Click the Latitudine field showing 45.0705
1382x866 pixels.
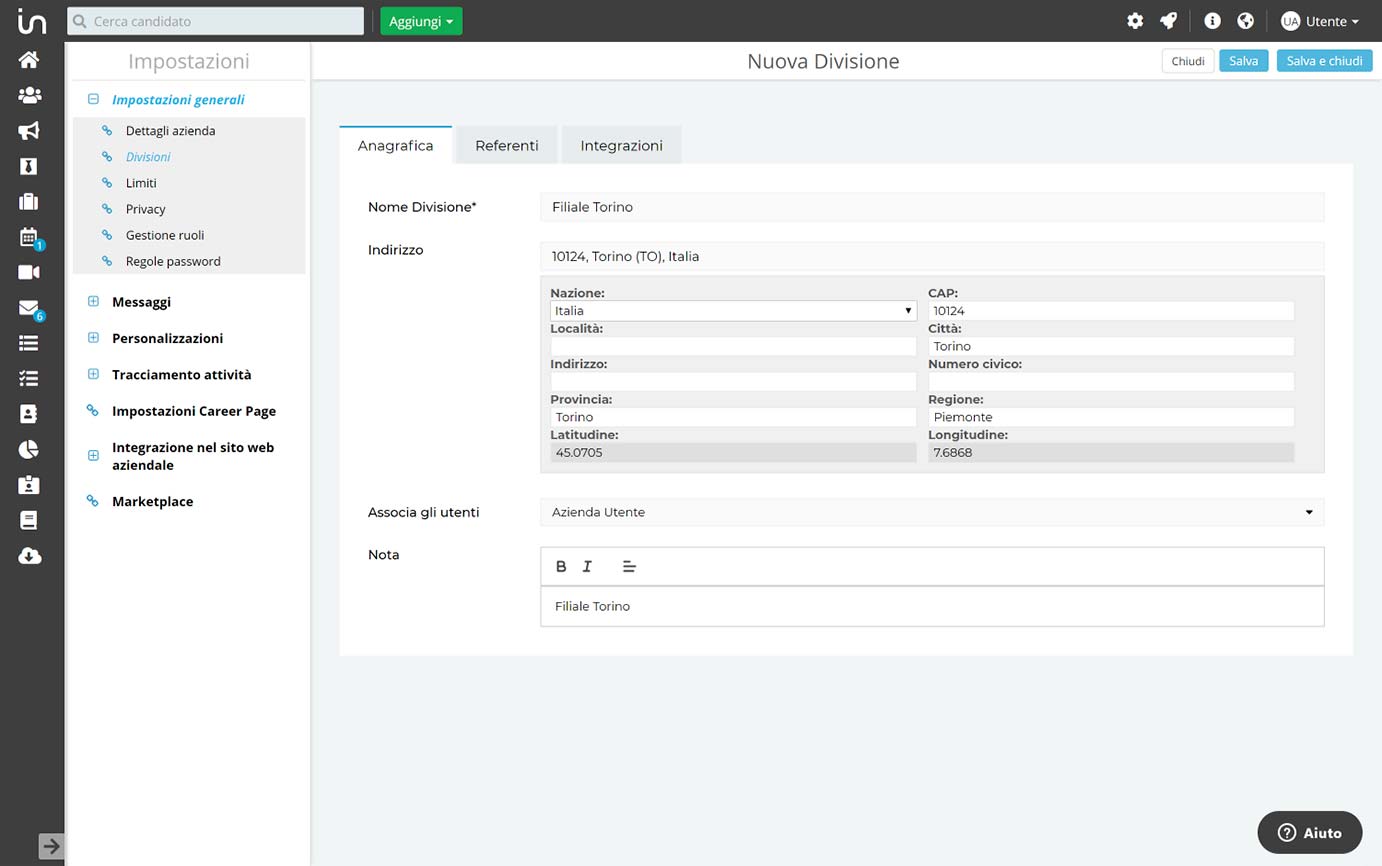tap(733, 452)
